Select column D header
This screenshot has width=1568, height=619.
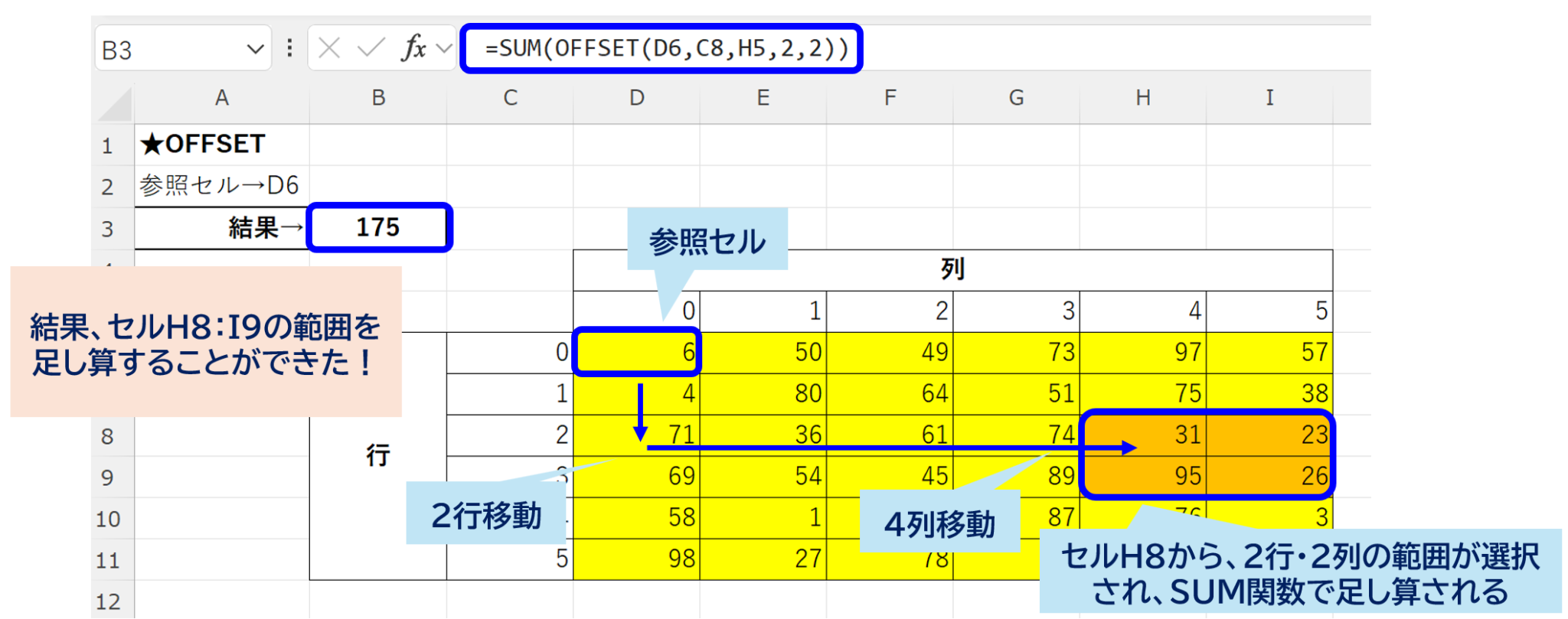point(636,98)
